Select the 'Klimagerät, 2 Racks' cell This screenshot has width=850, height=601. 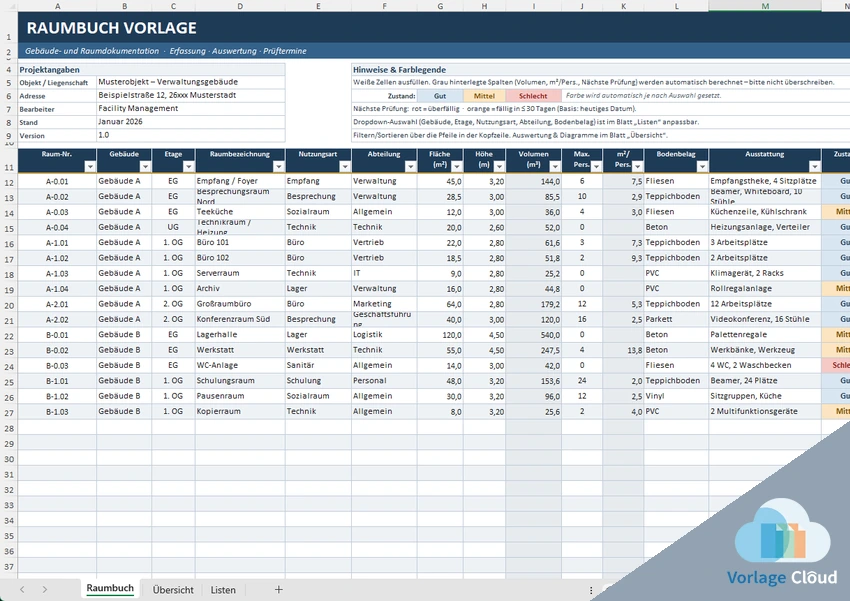(765, 273)
